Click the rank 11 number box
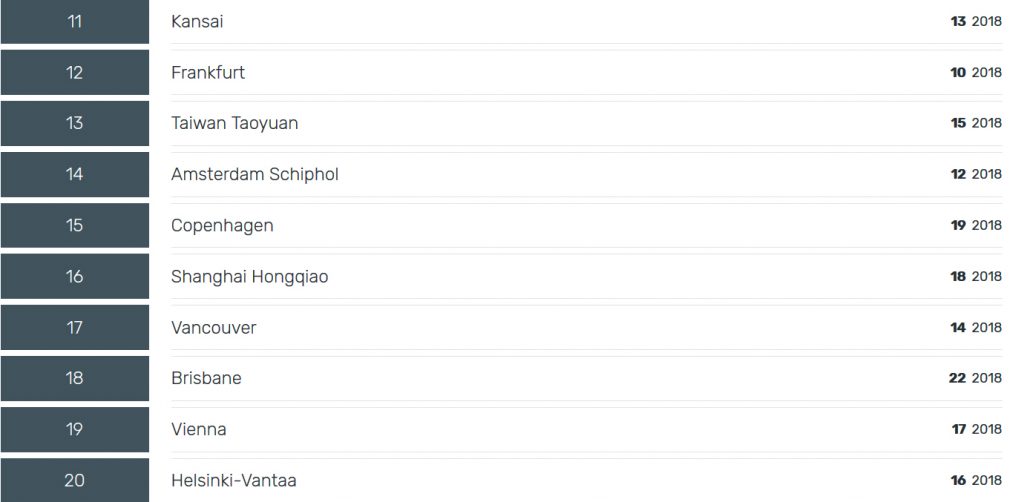The width and height of the screenshot is (1024, 502). (x=75, y=22)
